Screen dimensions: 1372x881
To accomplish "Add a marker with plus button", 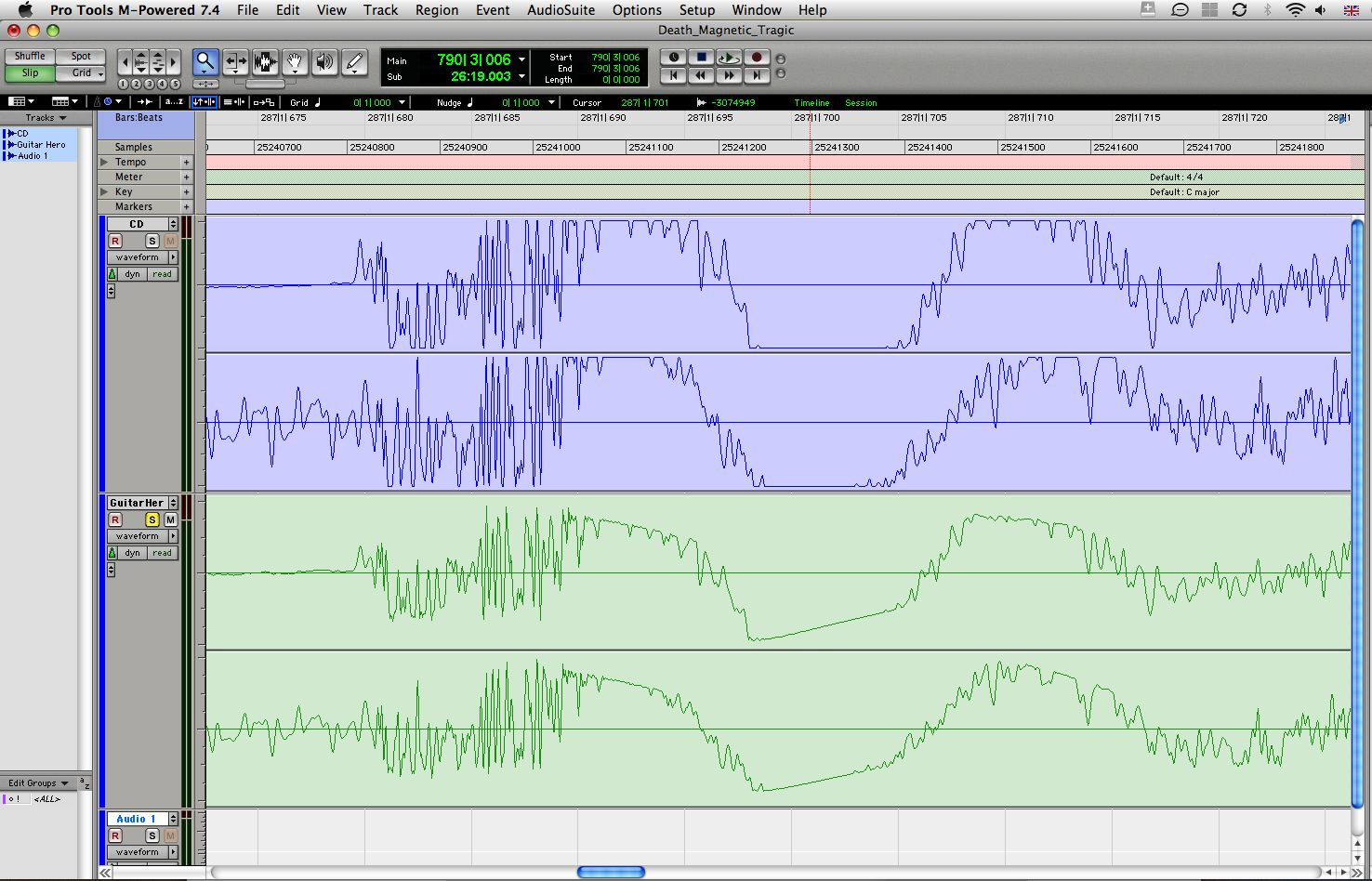I will point(186,207).
